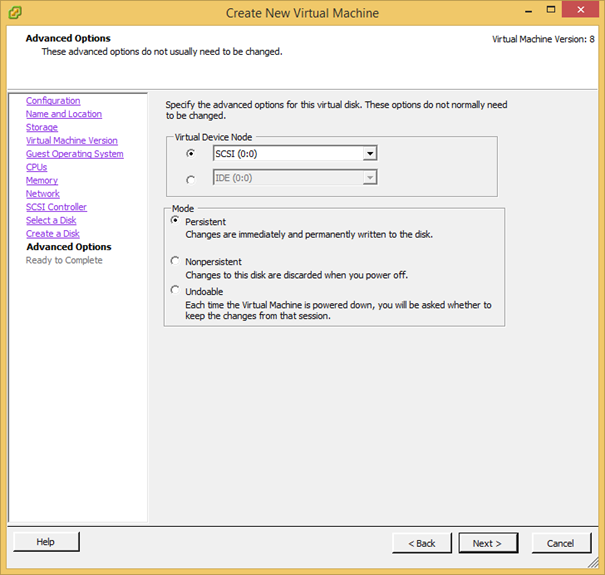This screenshot has width=605, height=575.
Task: Click the Ready to Complete step label
Action: coord(64,260)
